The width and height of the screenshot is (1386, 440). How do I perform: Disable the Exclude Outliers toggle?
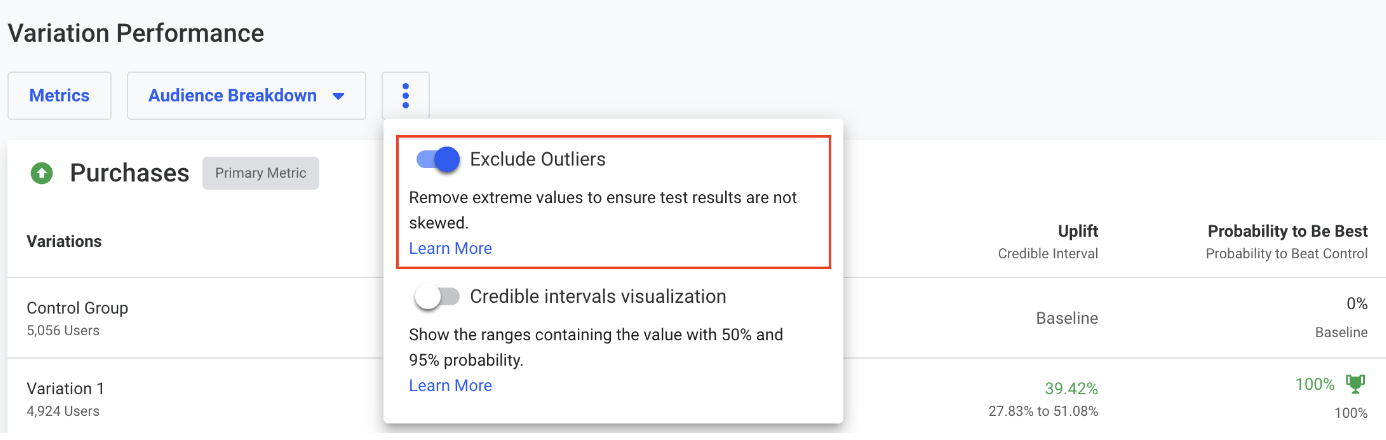[437, 159]
